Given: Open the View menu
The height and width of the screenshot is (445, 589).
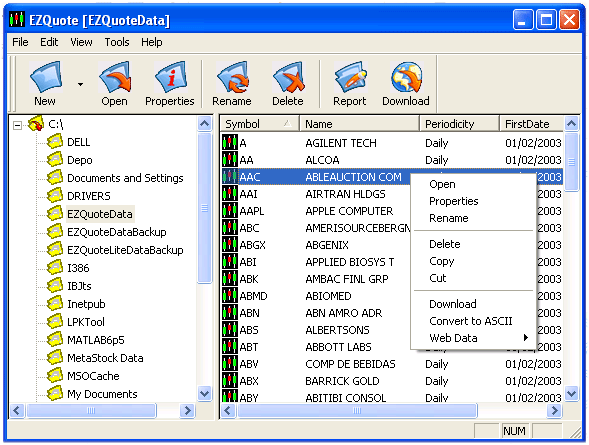Looking at the screenshot, I should pos(81,42).
